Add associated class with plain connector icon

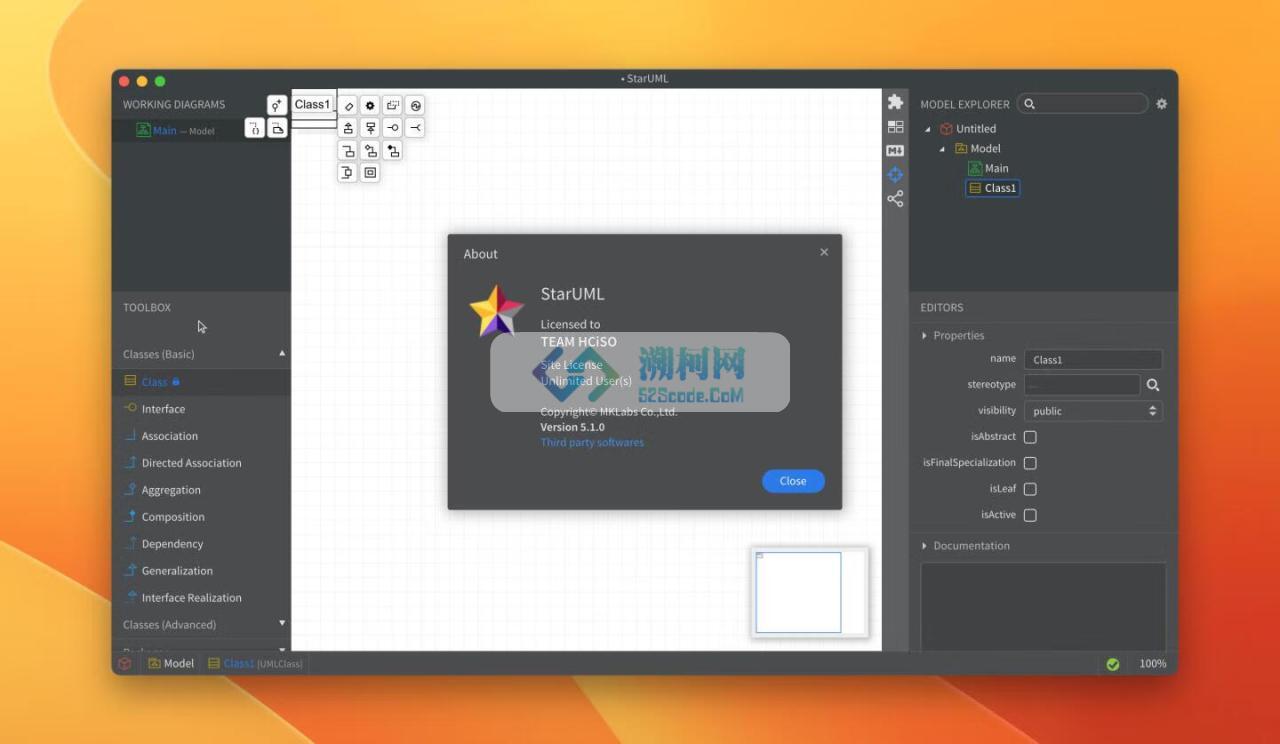click(x=348, y=151)
